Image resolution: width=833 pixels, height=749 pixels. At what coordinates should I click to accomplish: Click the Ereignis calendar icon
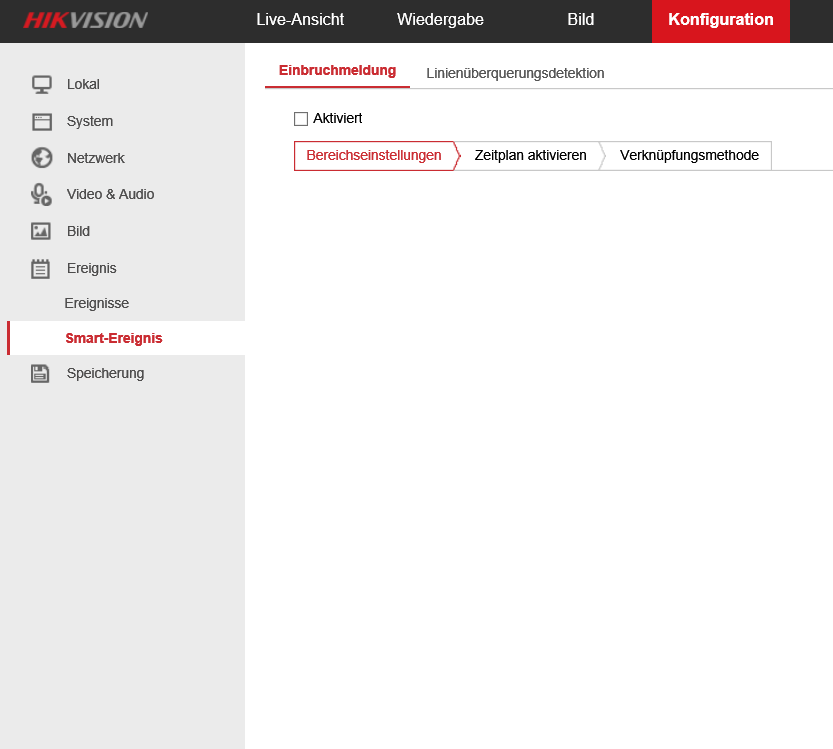point(41,268)
